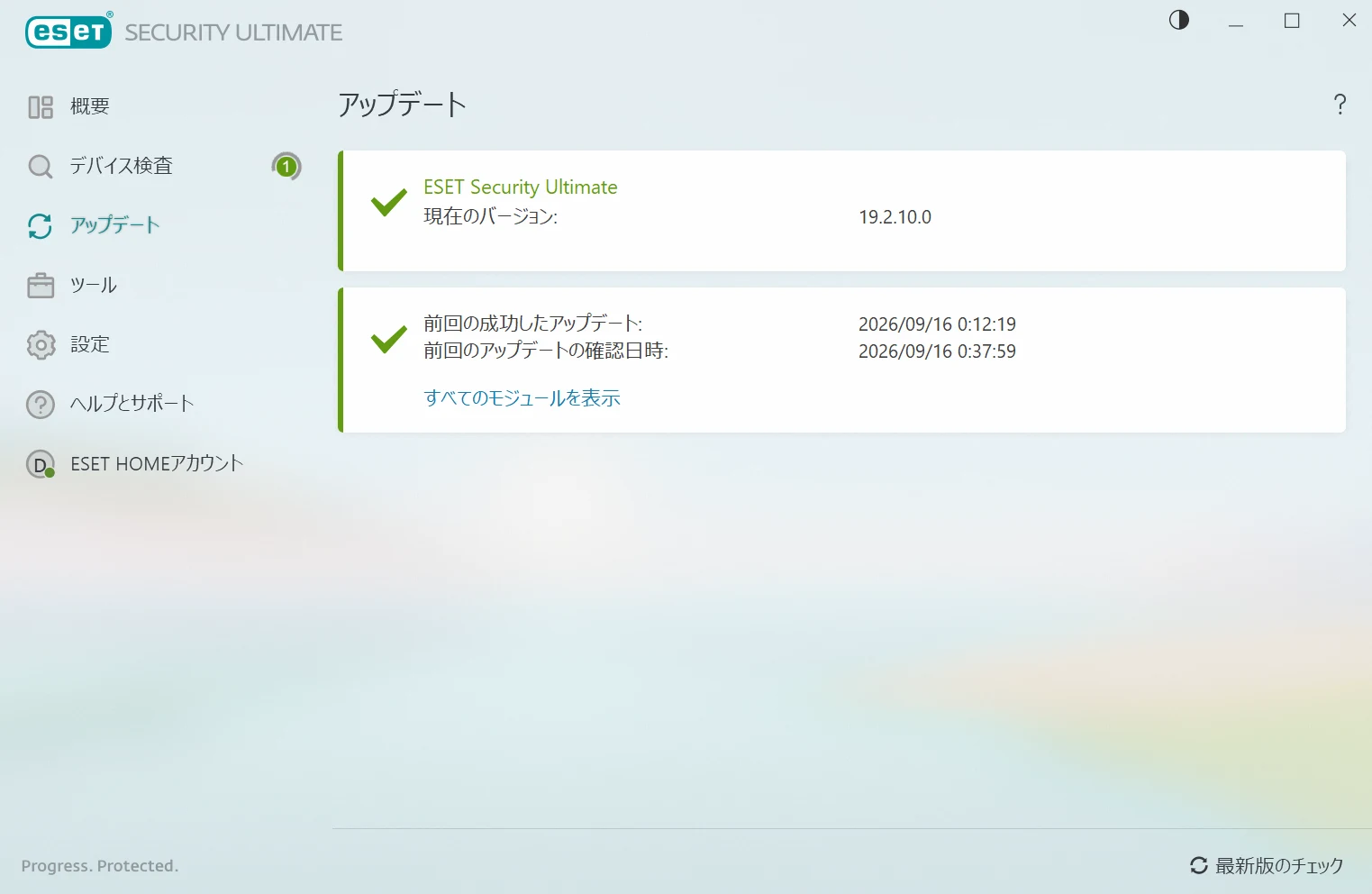Screen dimensions: 1372x894
Task: Click 最新版のチェック button
Action: click(x=1267, y=865)
